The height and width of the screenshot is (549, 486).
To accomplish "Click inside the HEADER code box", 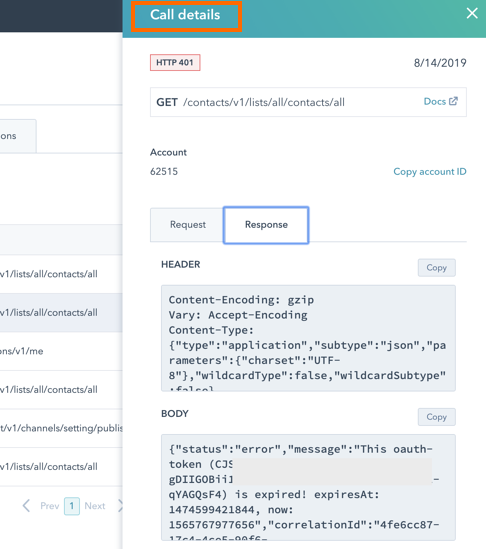I will 308,338.
